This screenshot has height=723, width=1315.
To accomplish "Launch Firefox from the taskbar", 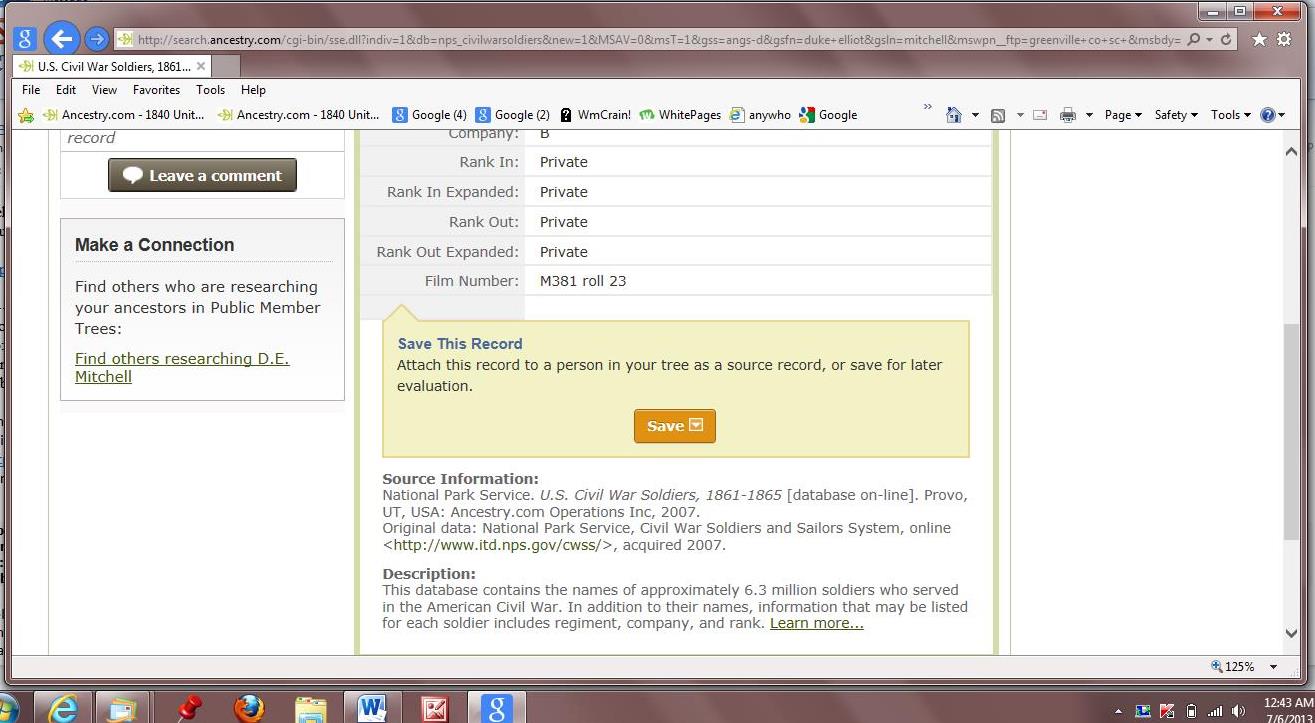I will pos(250,708).
